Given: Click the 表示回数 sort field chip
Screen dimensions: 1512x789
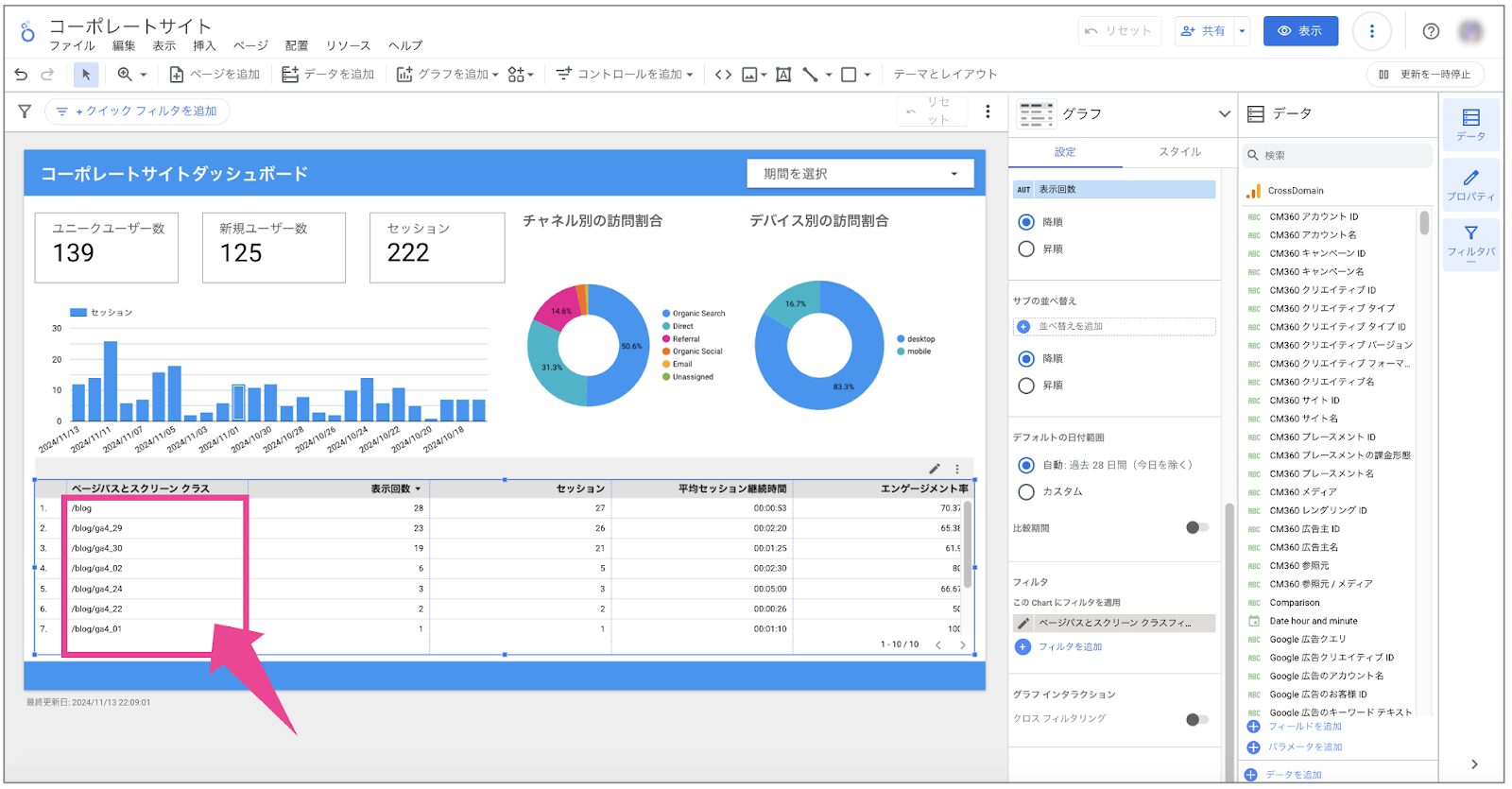Looking at the screenshot, I should pyautogui.click(x=1114, y=190).
